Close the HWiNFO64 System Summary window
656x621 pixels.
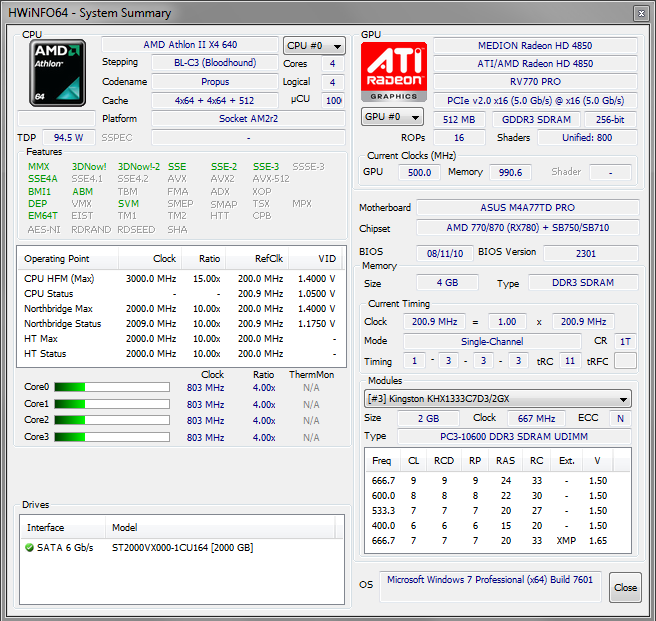coord(641,13)
